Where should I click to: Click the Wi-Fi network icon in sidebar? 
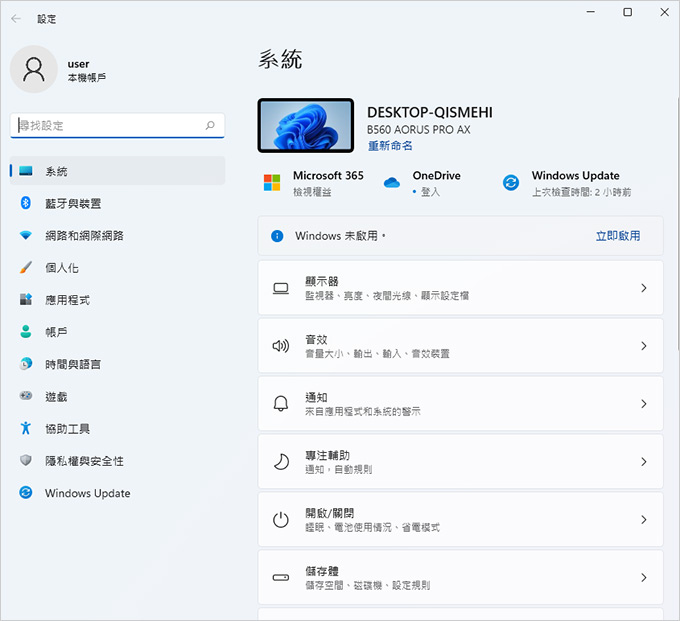(26, 235)
